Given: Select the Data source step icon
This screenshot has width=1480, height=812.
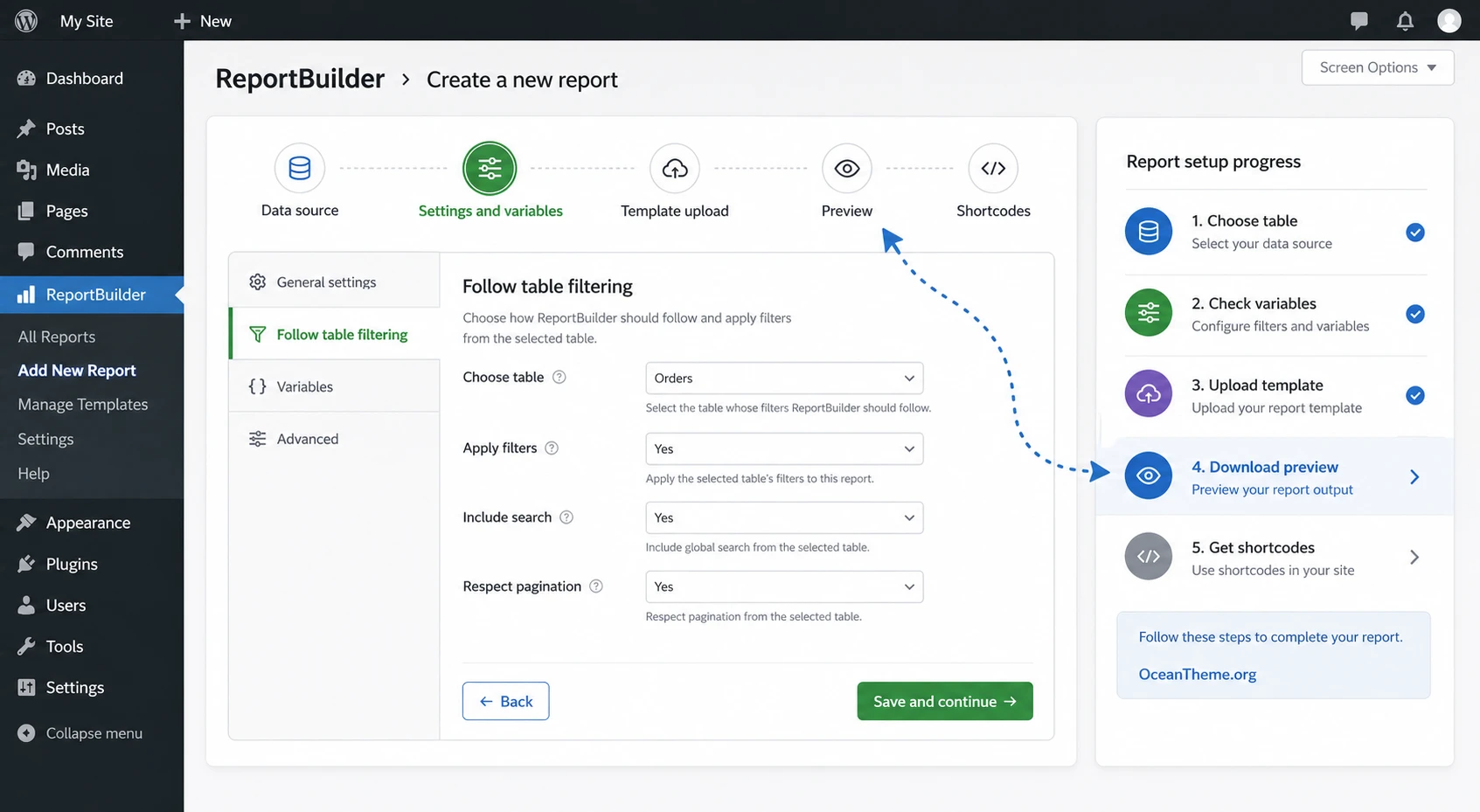Looking at the screenshot, I should point(300,168).
